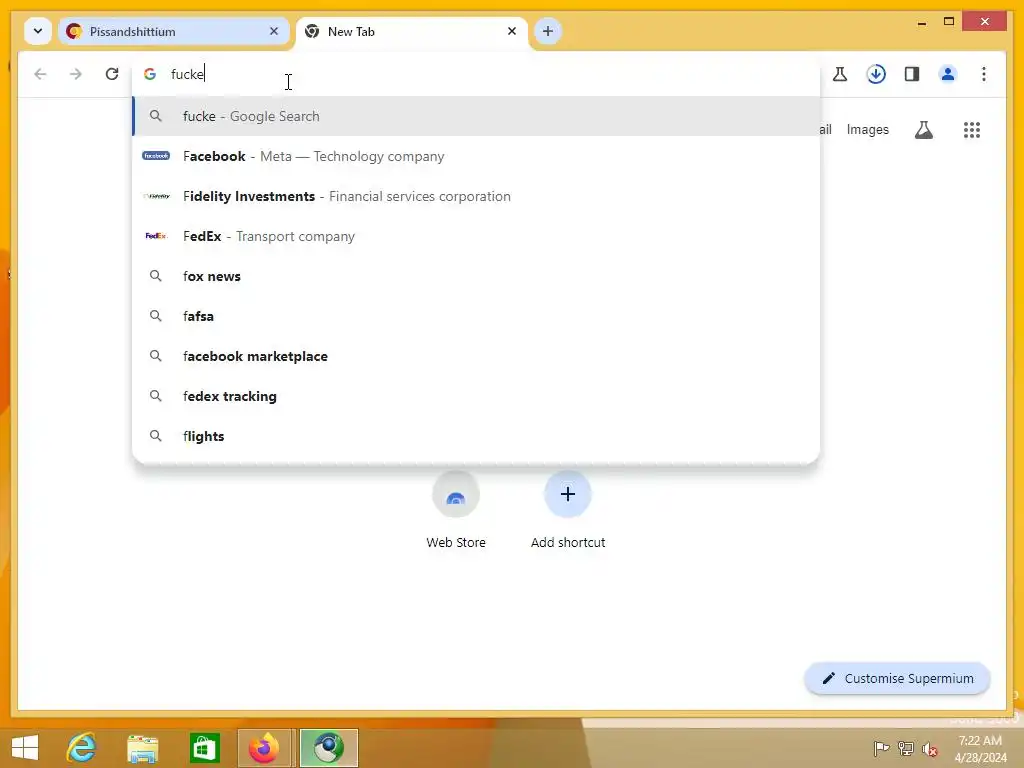This screenshot has height=768, width=1024.
Task: Select the 'fedex tracking' suggestion
Action: (x=475, y=396)
